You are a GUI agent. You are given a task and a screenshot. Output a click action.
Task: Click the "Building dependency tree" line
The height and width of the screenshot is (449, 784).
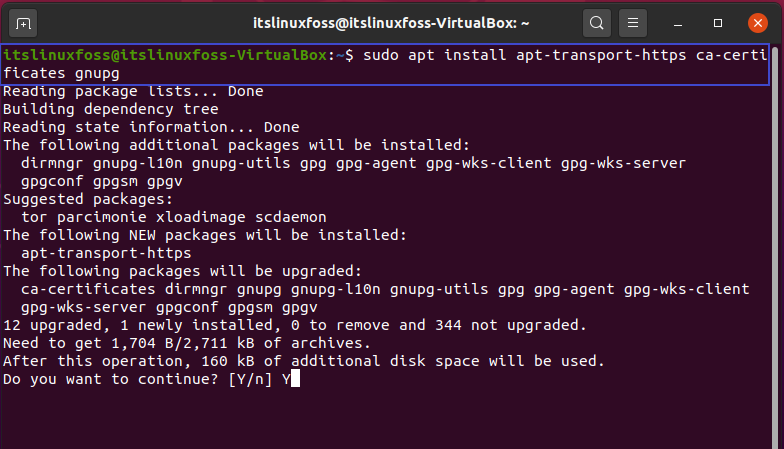coord(110,110)
